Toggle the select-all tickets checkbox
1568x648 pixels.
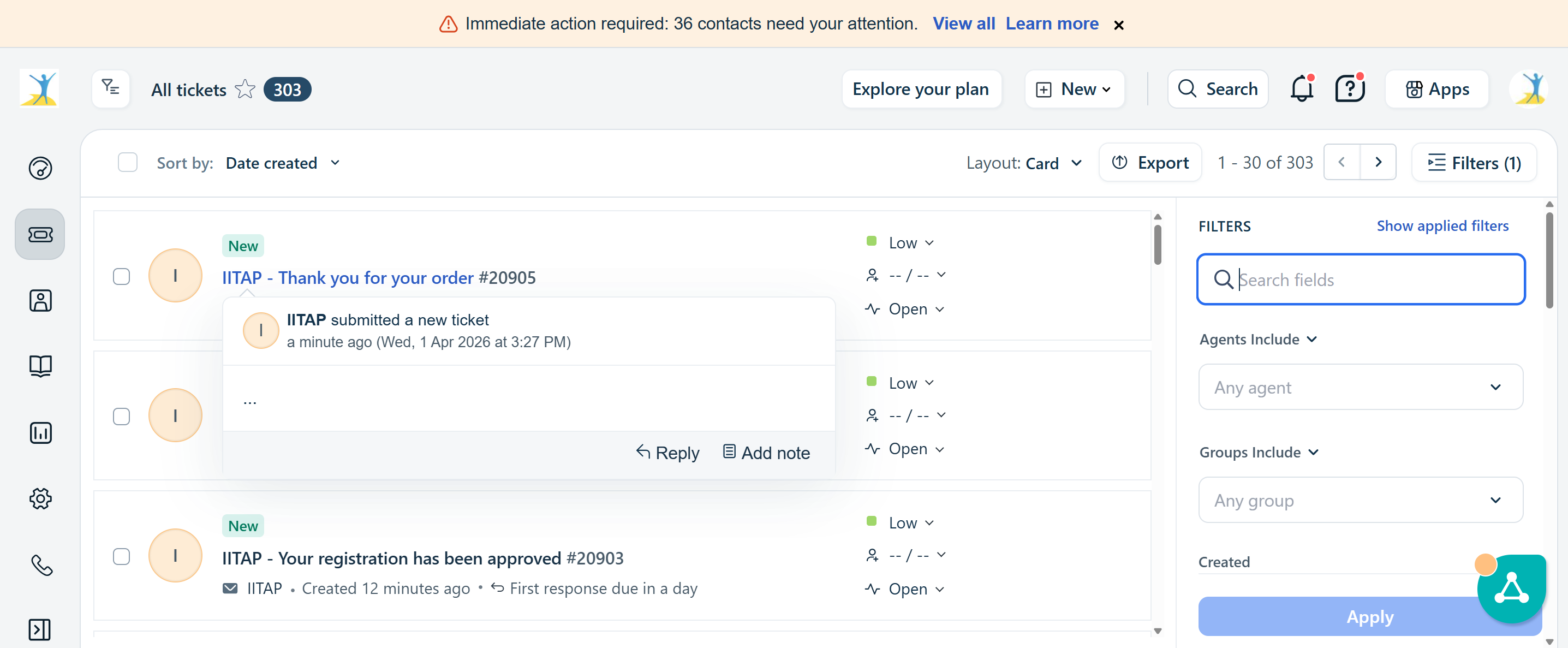tap(127, 163)
